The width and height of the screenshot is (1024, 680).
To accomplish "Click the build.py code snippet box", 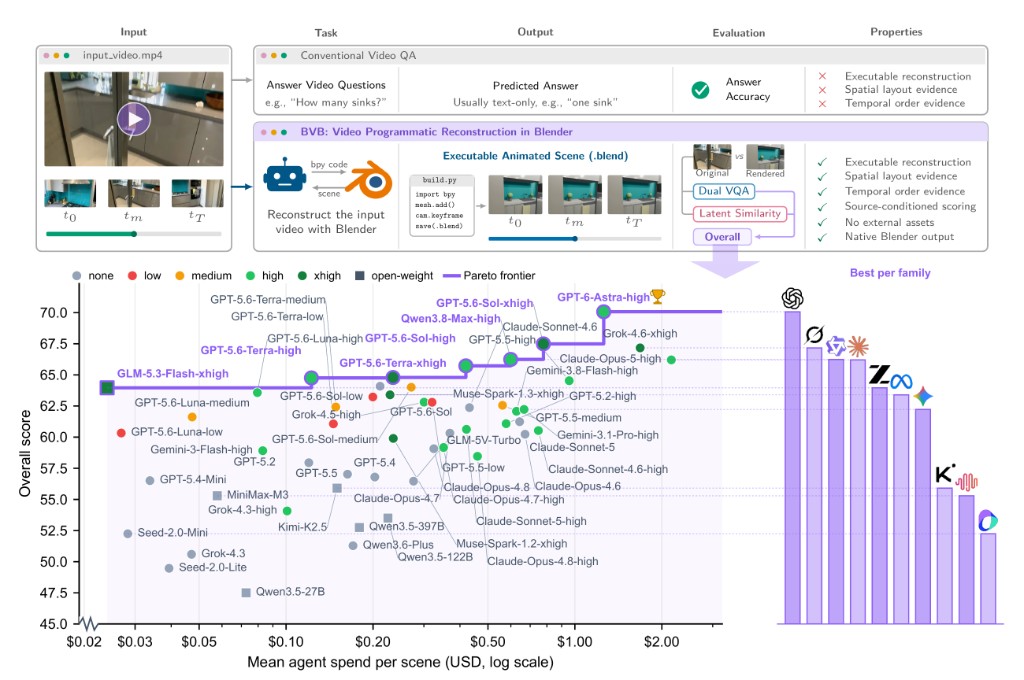I will tap(442, 205).
